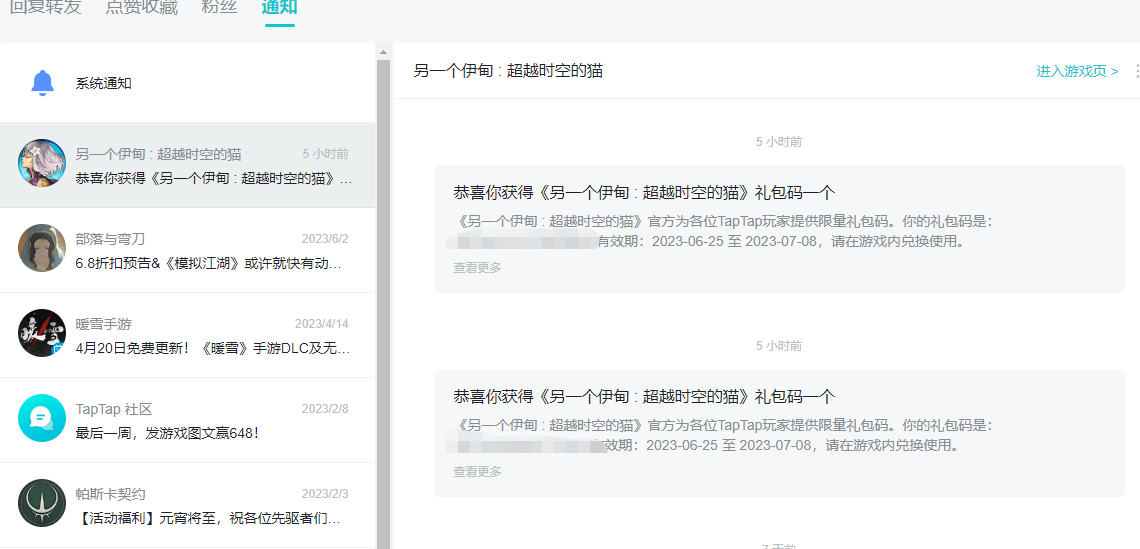Screen dimensions: 1140x549
Task: Select the 通知 tab
Action: tap(279, 8)
